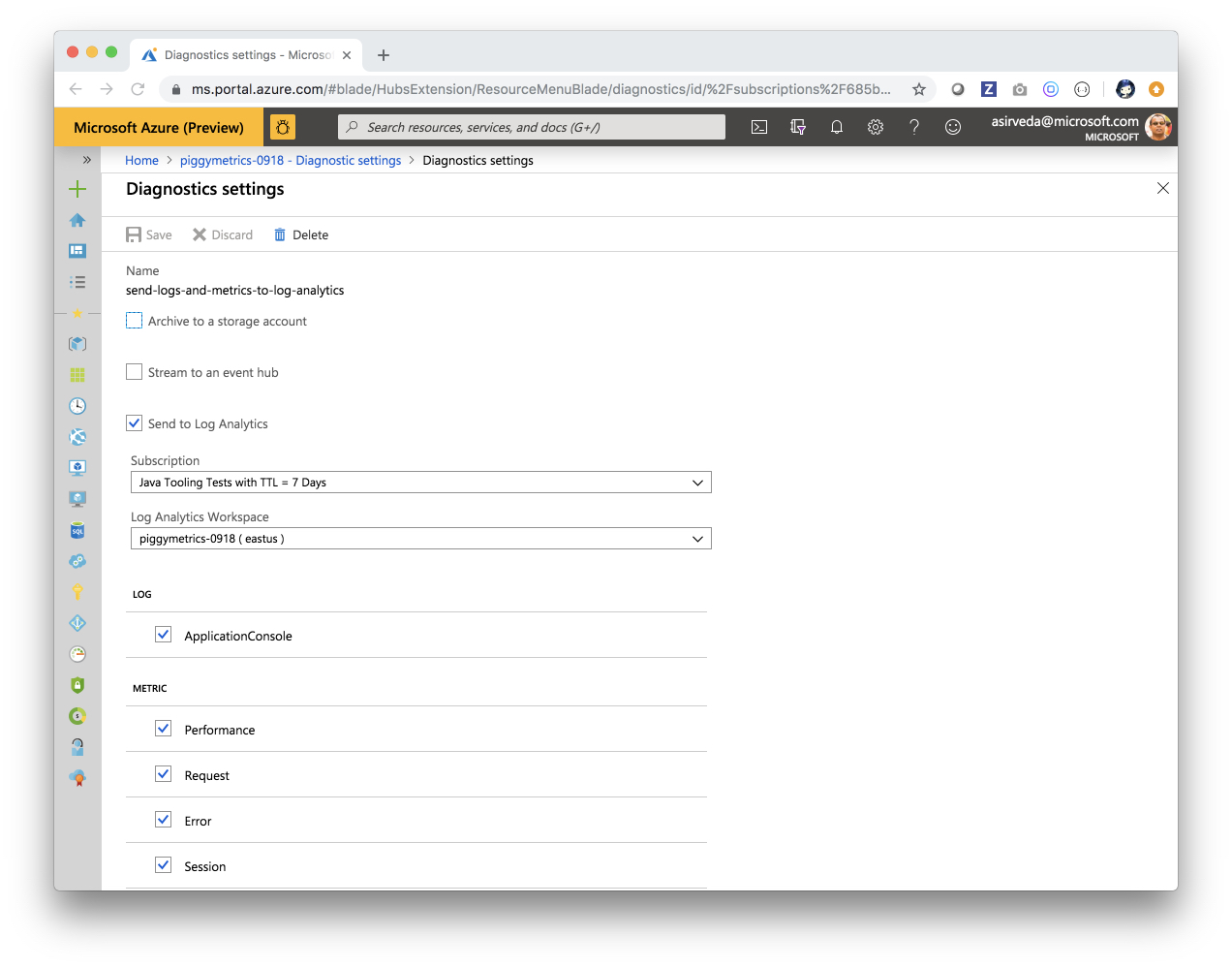Open the notifications bell

(837, 127)
